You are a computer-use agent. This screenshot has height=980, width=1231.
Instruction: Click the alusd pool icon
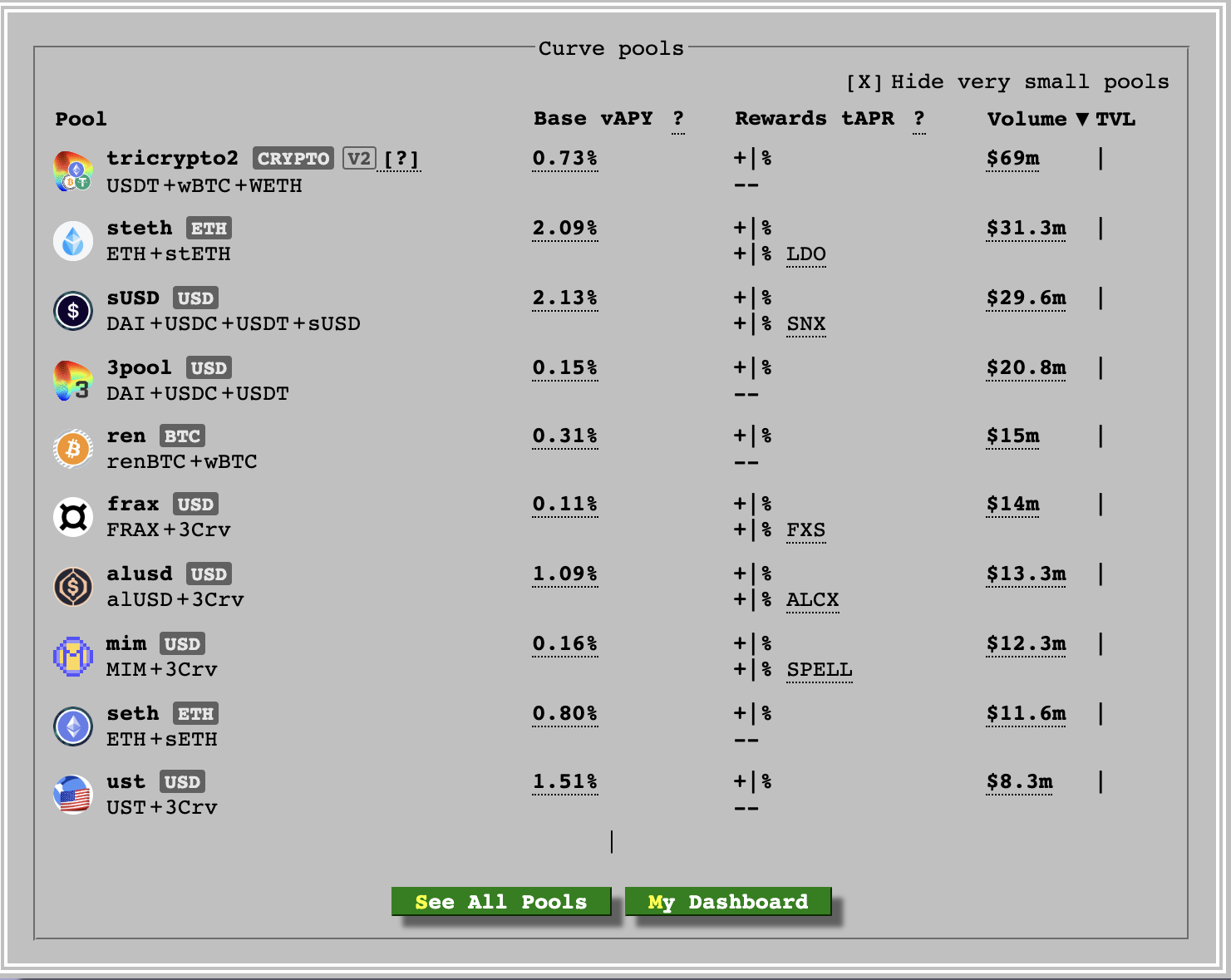click(x=73, y=587)
